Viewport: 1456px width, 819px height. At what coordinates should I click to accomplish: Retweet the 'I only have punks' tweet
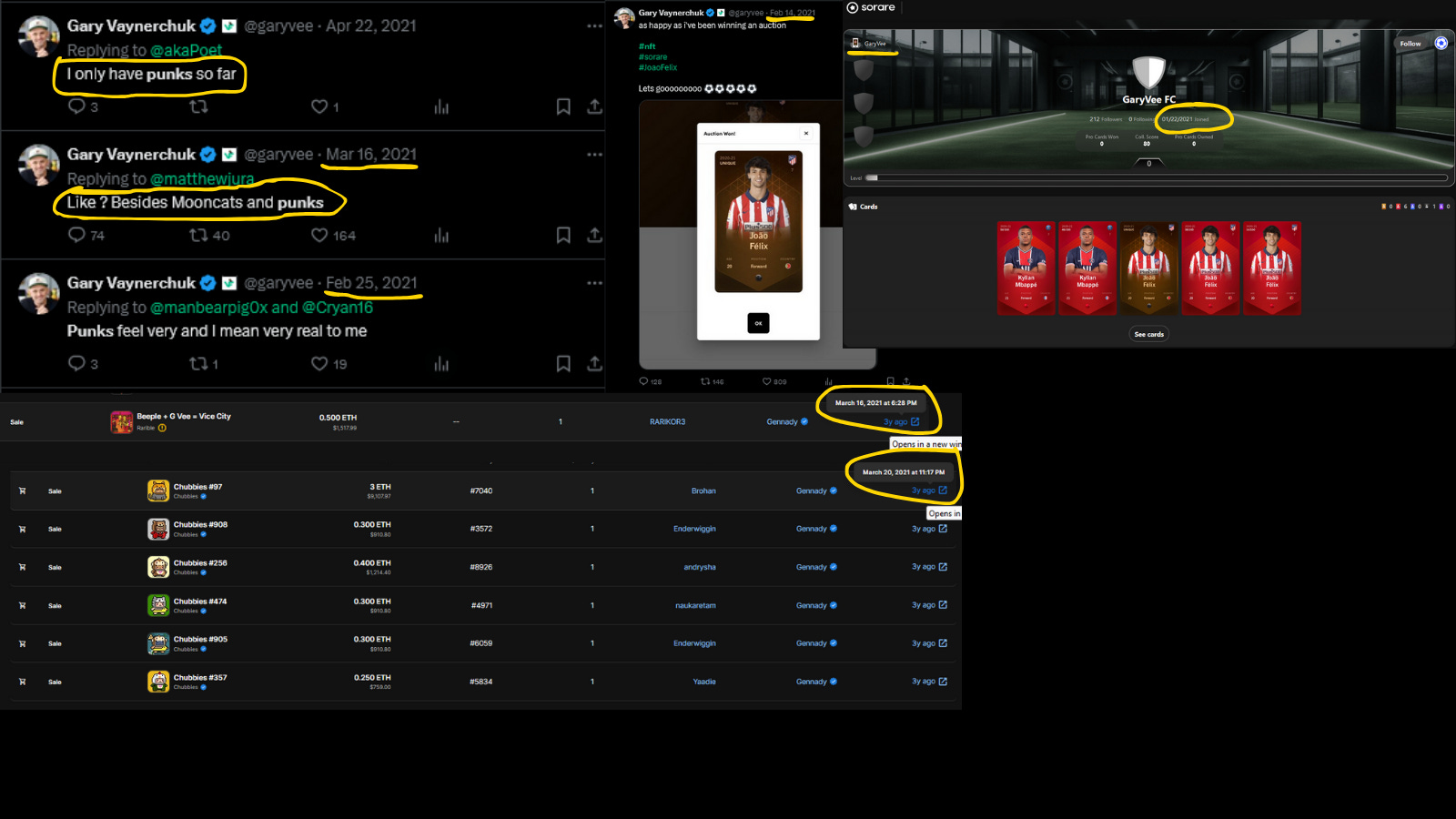(198, 106)
